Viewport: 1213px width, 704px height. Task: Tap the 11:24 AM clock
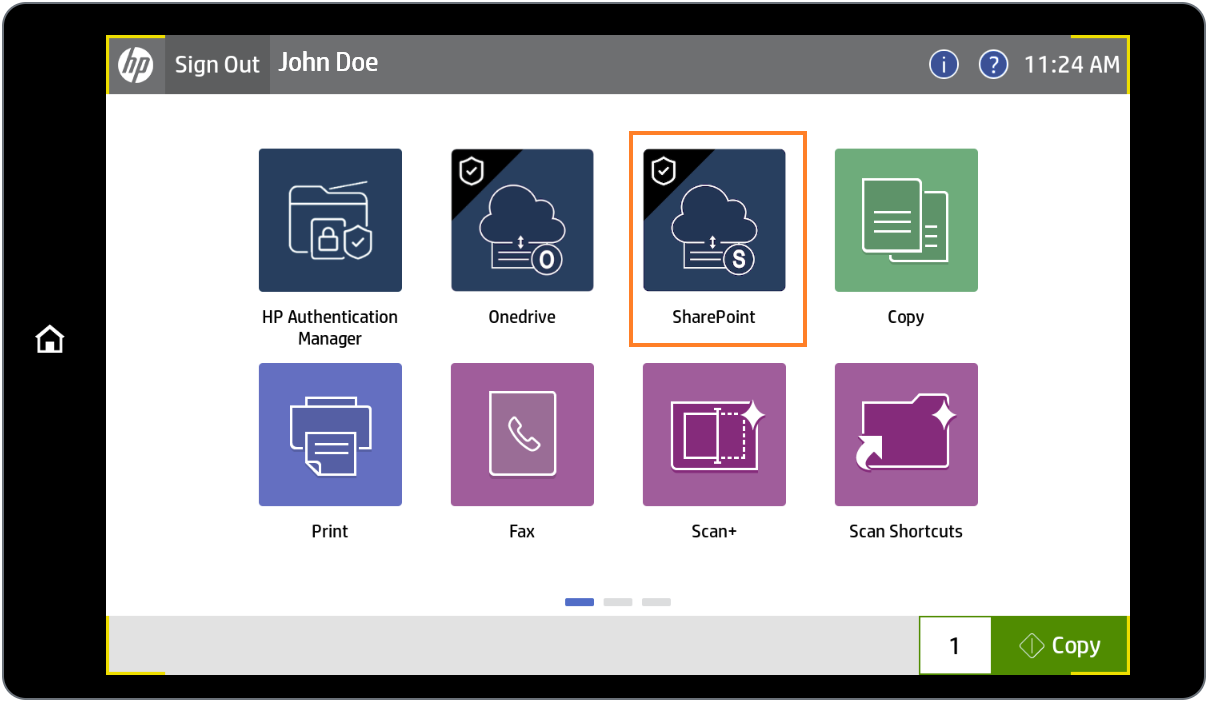pyautogui.click(x=1072, y=65)
